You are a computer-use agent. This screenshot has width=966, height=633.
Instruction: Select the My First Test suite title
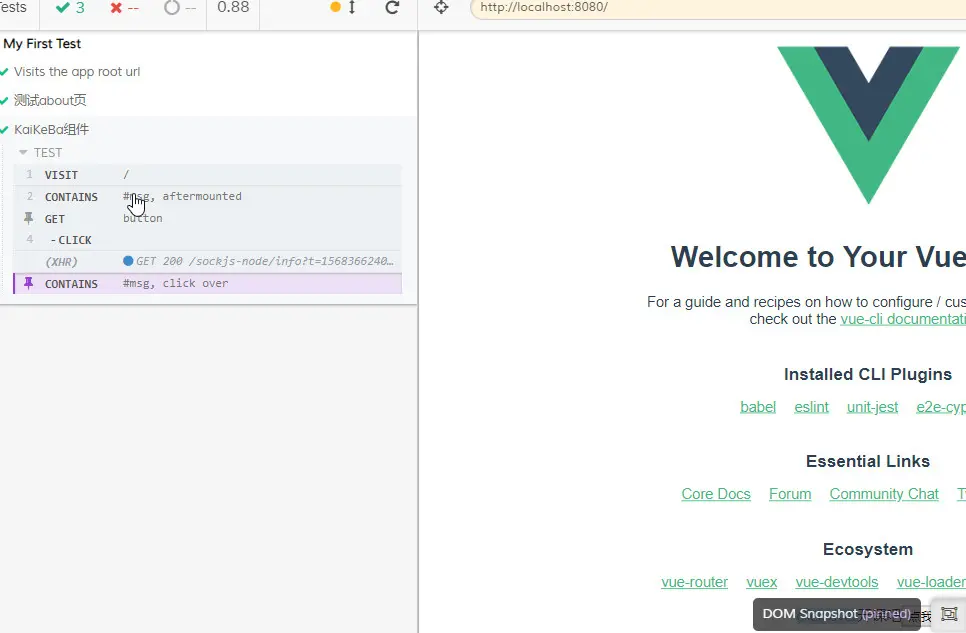[42, 44]
